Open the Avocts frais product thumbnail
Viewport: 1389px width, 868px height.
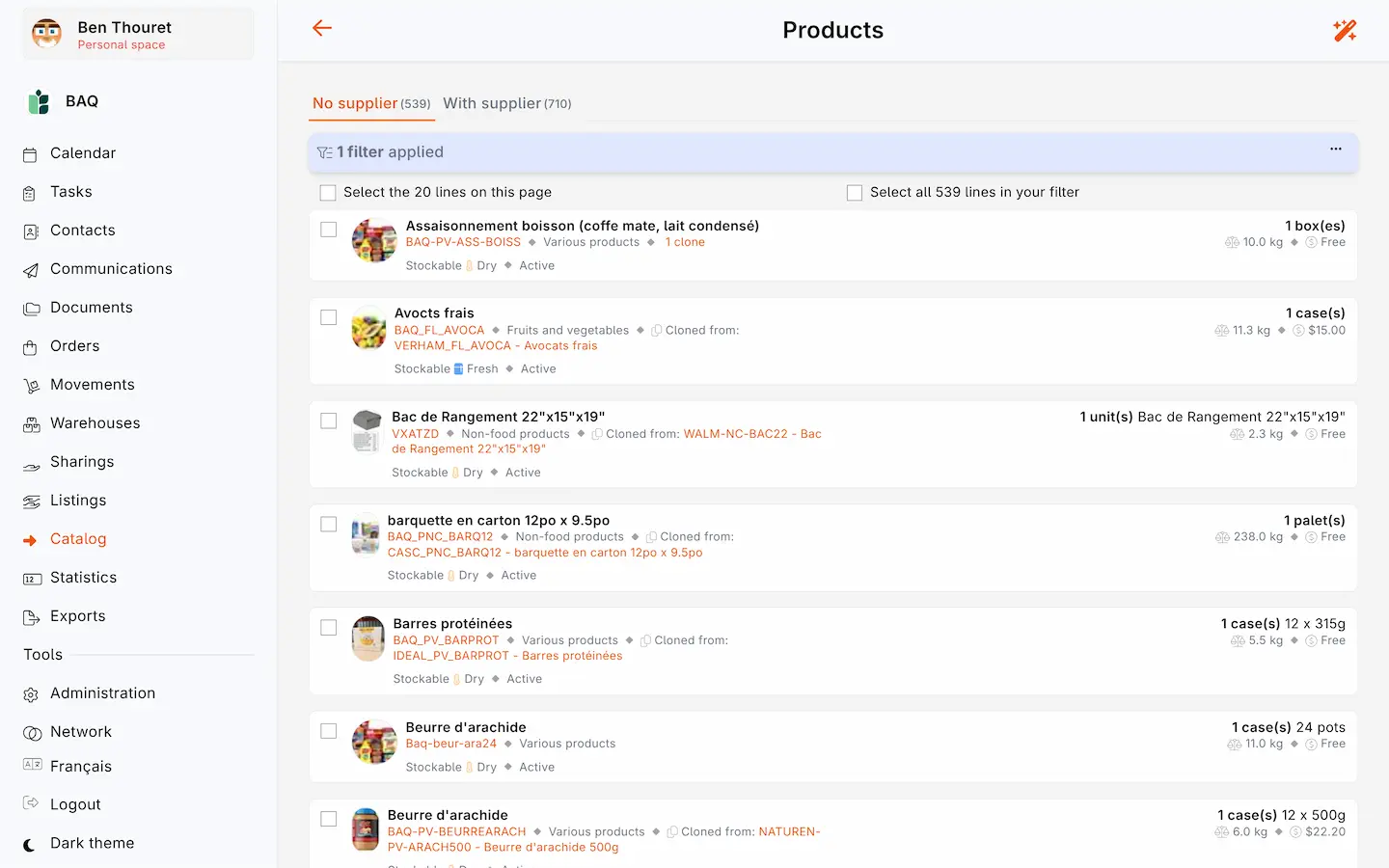(368, 328)
